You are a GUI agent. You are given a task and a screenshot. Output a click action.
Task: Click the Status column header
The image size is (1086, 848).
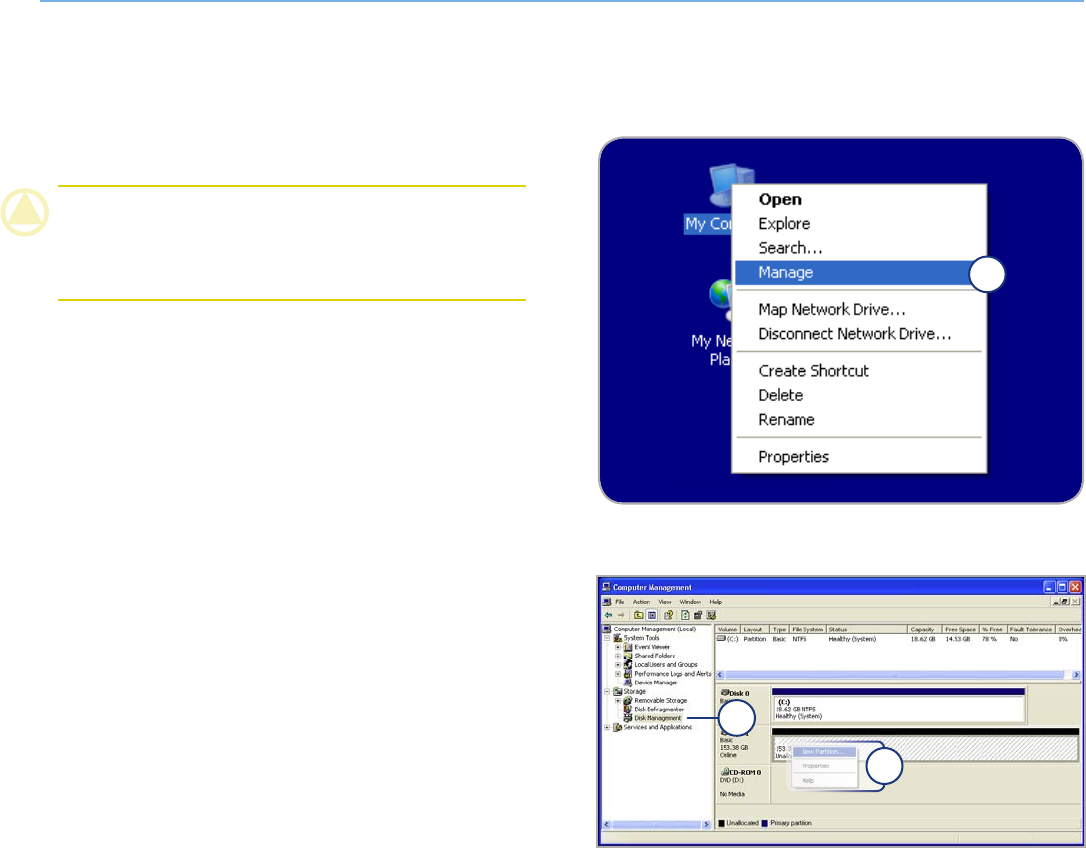click(867, 629)
